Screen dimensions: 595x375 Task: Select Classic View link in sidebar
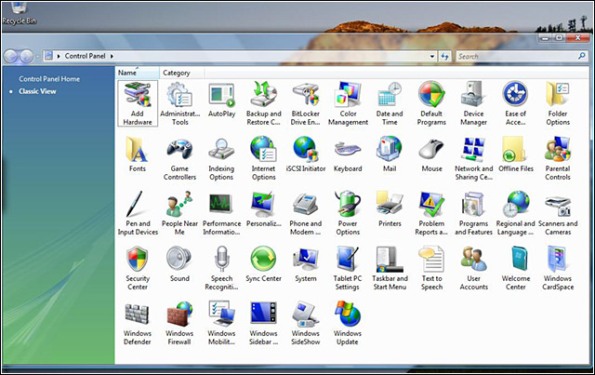pos(37,91)
